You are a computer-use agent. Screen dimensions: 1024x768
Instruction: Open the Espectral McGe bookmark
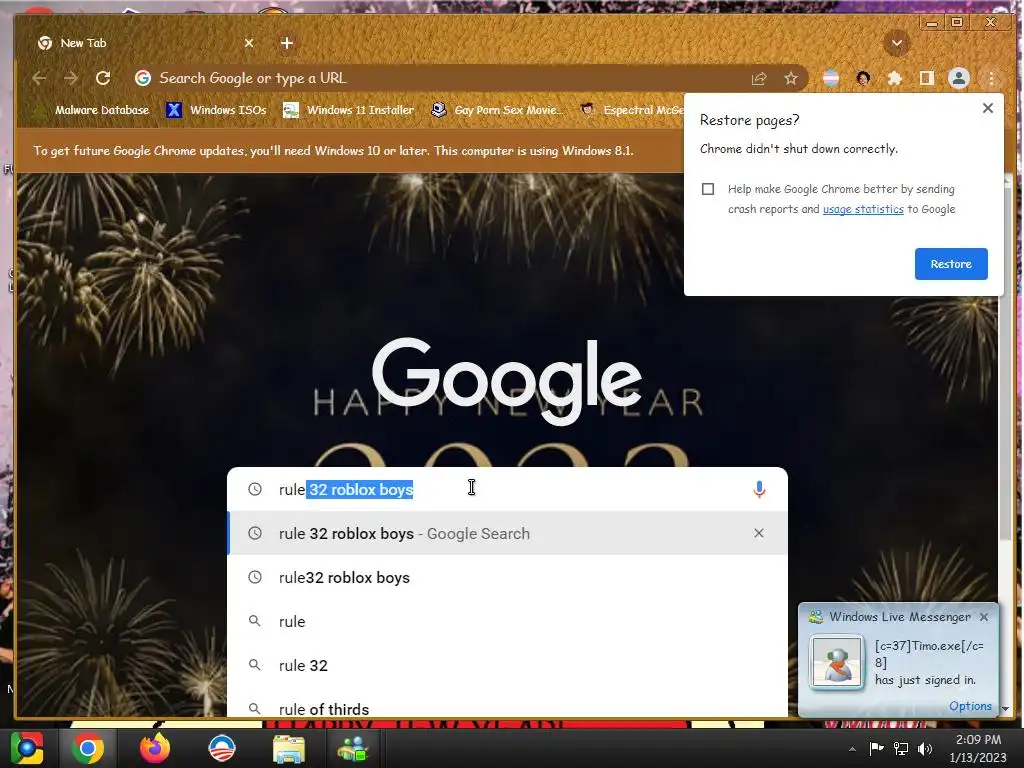(632, 110)
